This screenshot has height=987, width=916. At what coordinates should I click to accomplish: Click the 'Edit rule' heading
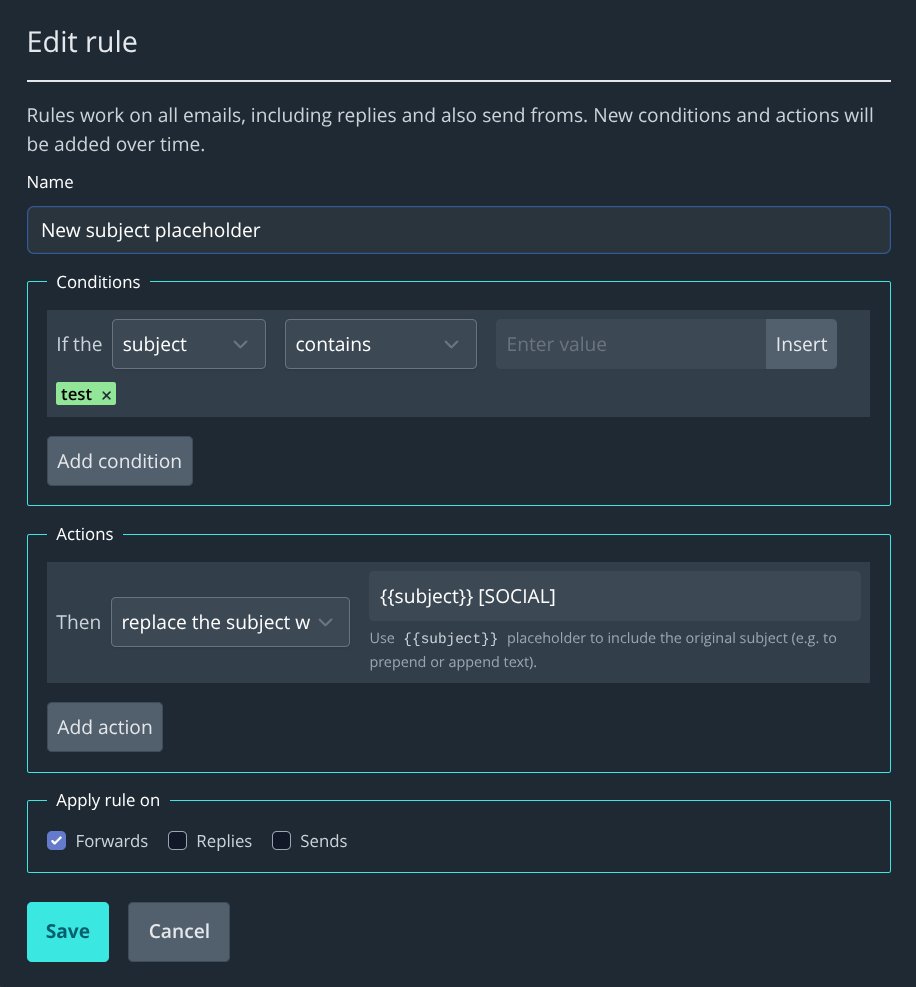pos(82,42)
